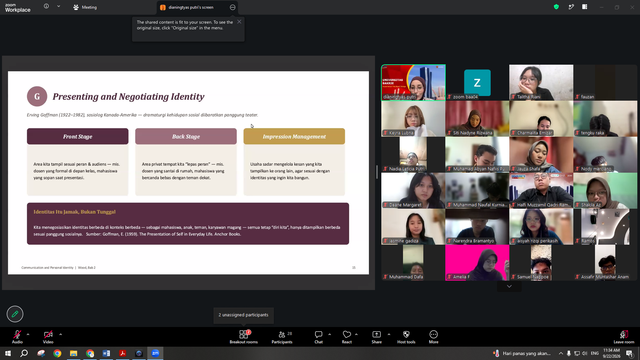Show hidden system tray icons
This screenshot has width=640, height=360.
pos(561,353)
